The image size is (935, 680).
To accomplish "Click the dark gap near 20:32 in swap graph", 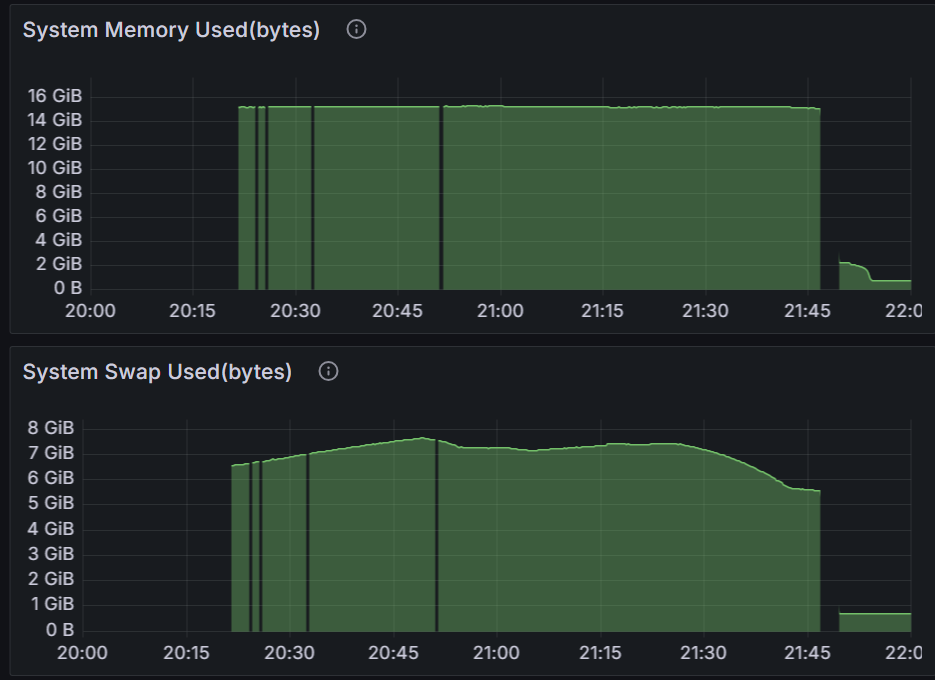I will tap(307, 540).
